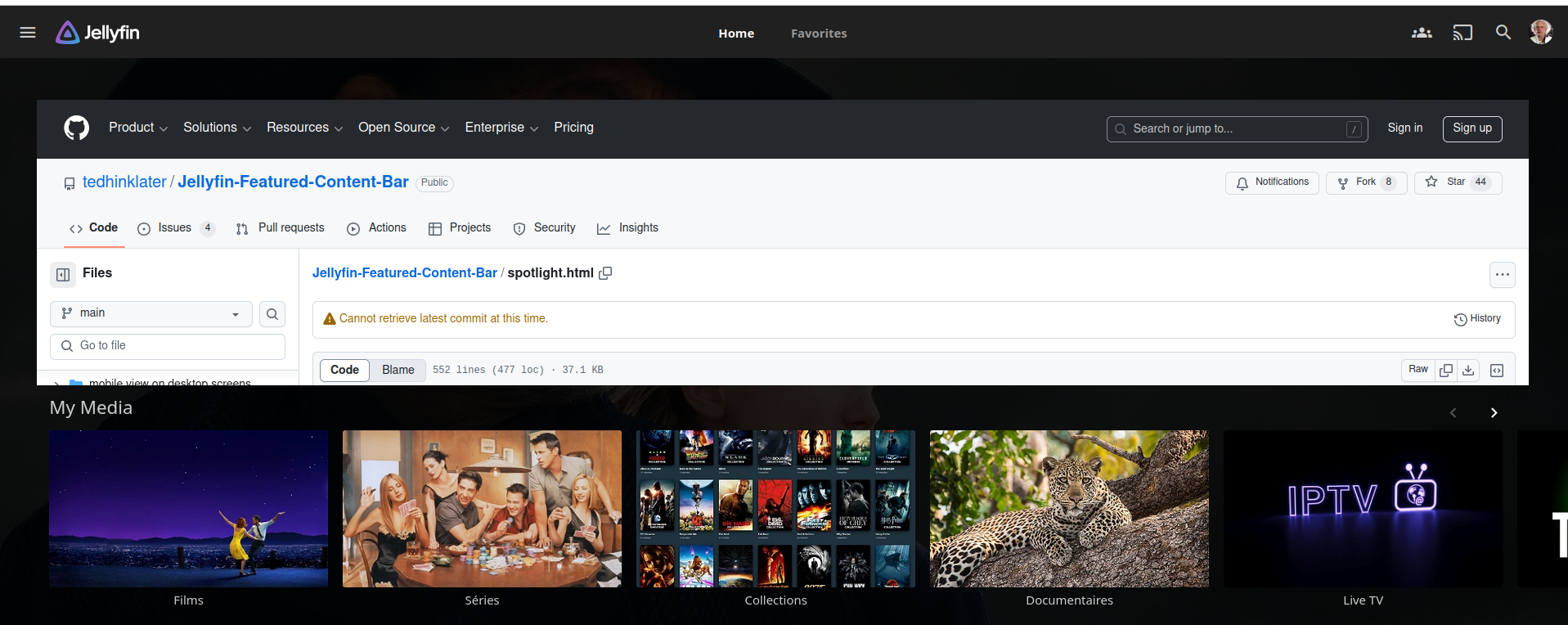Click the Jellyfin logo
Screen dimensions: 1568x625
coord(98,33)
